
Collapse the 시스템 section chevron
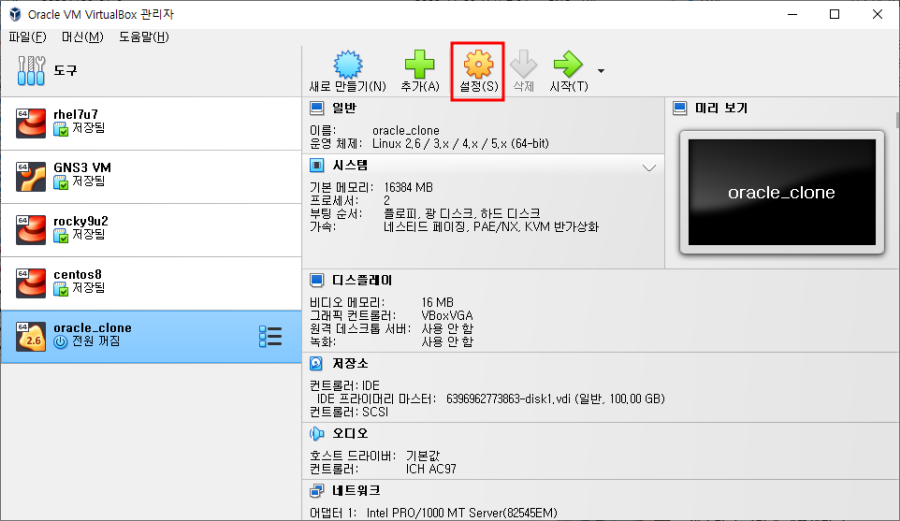coord(649,168)
